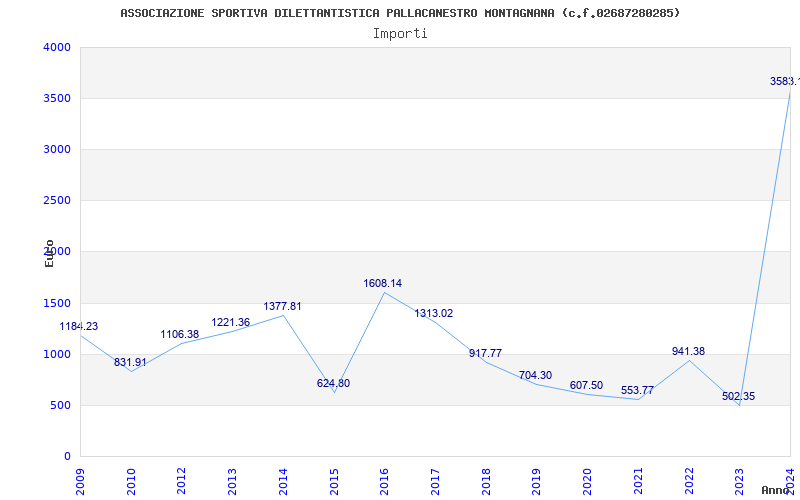Select the 2500 y-axis tick label

(57, 201)
